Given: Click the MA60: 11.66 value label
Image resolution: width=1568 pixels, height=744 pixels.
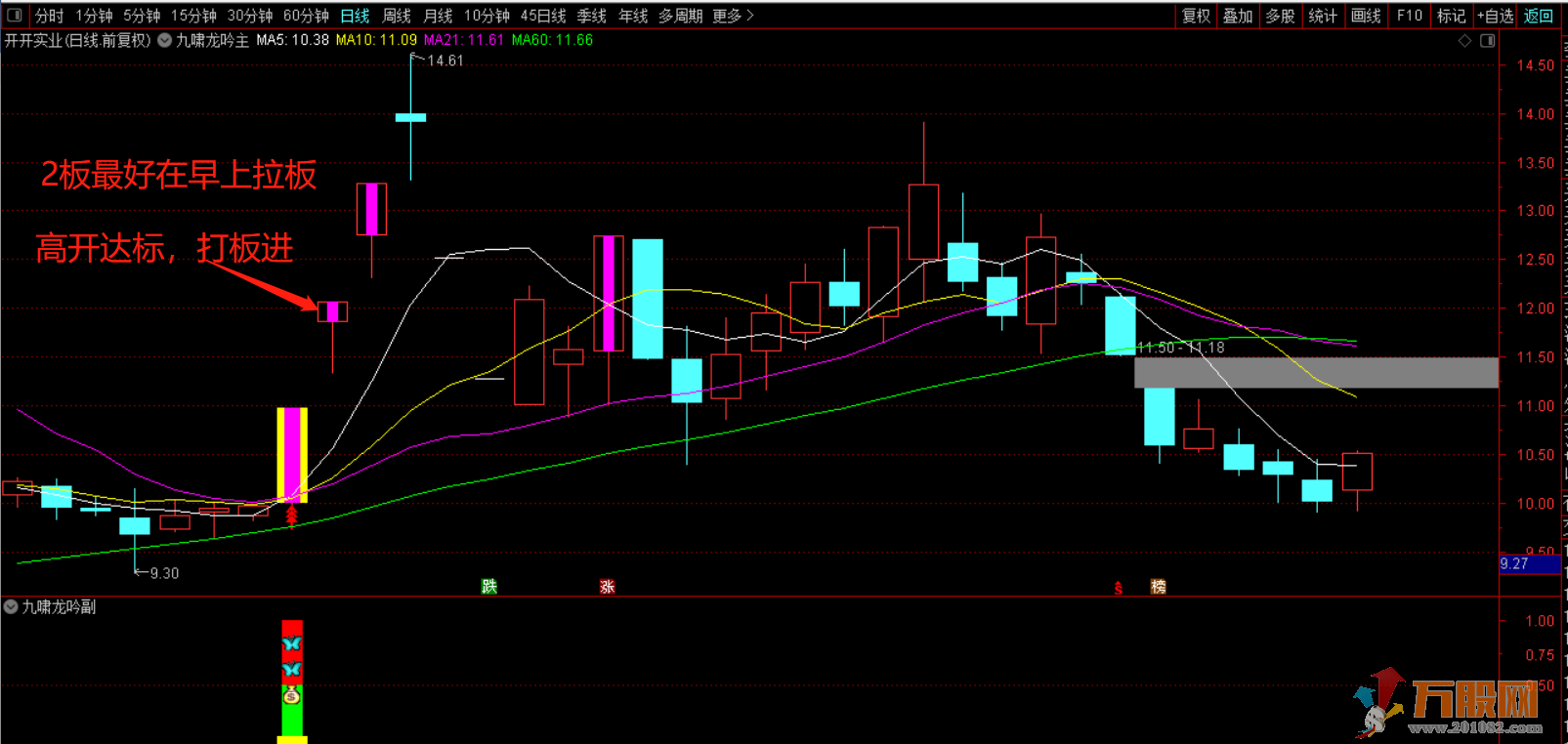Looking at the screenshot, I should pyautogui.click(x=552, y=40).
